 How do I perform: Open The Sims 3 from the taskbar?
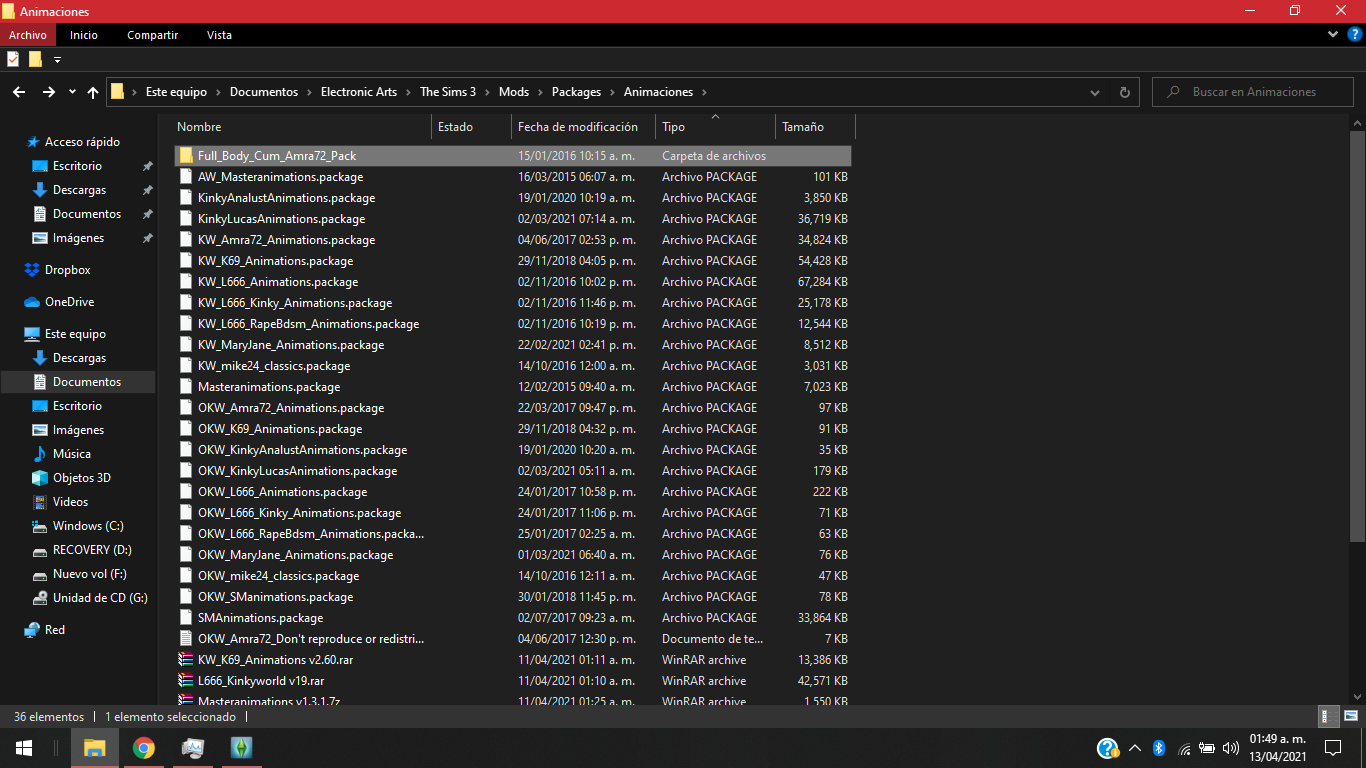click(241, 748)
